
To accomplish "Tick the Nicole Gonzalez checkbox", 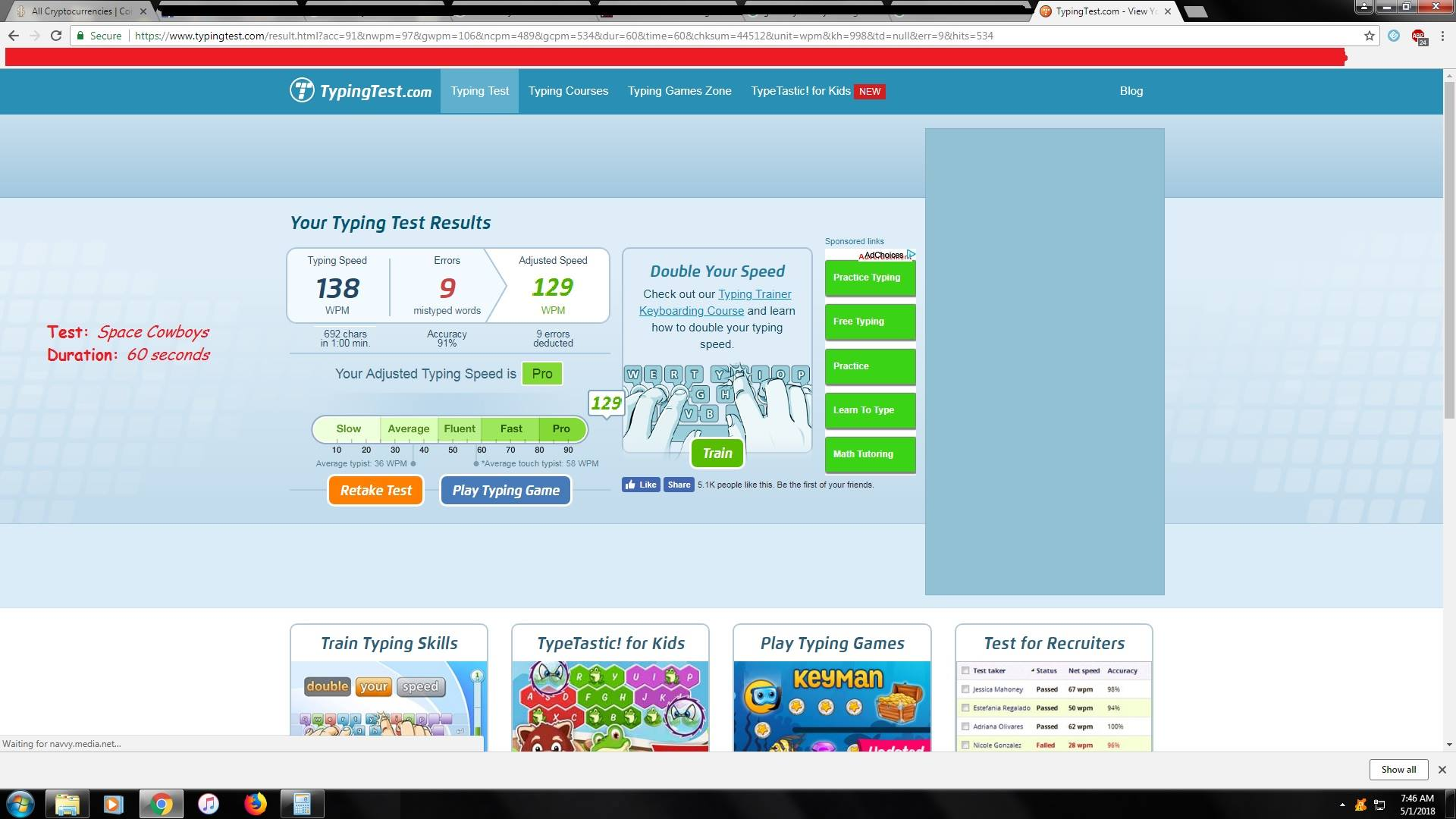I will (965, 745).
